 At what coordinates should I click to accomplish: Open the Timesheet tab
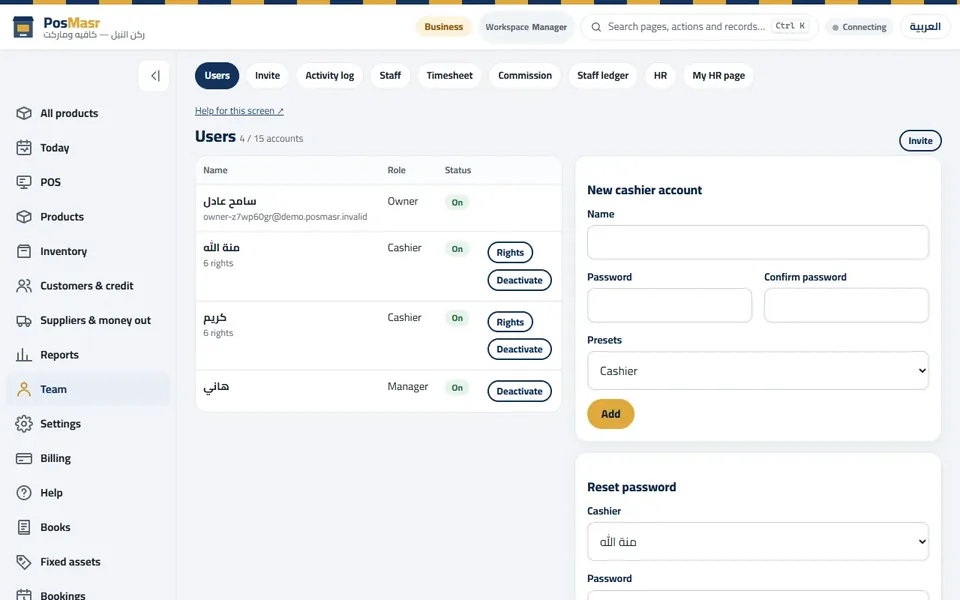tap(449, 75)
